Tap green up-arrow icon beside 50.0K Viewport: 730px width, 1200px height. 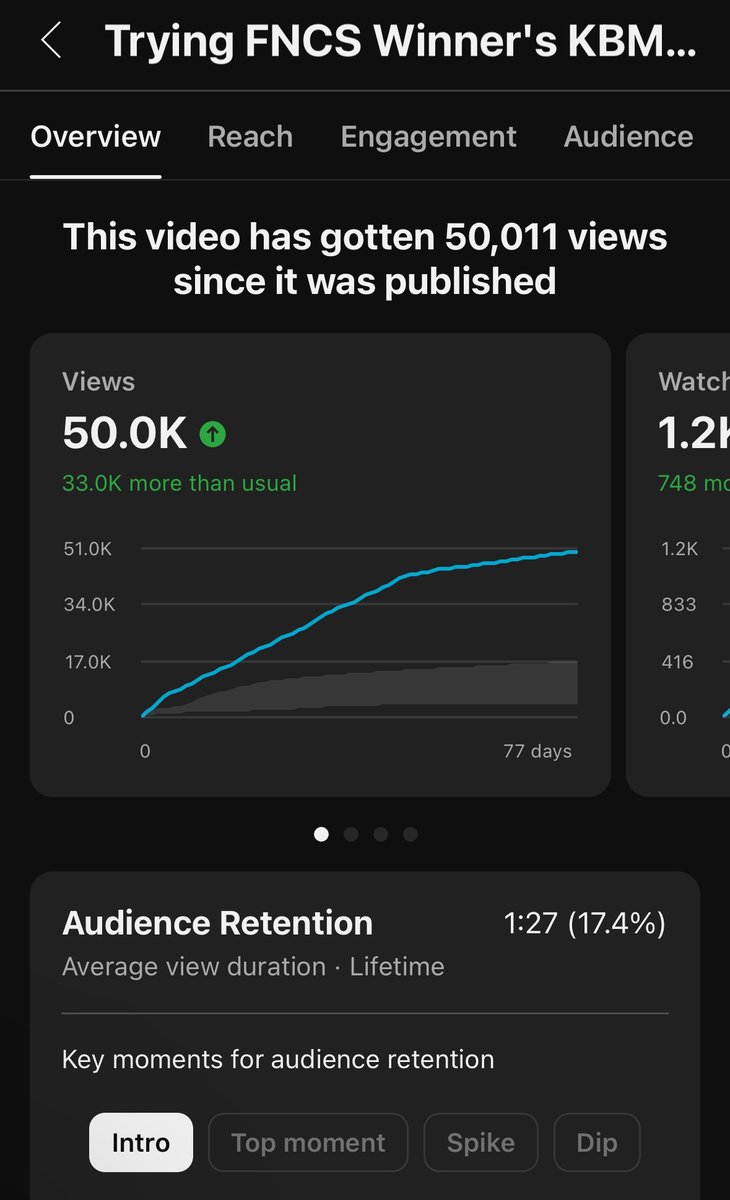(212, 434)
